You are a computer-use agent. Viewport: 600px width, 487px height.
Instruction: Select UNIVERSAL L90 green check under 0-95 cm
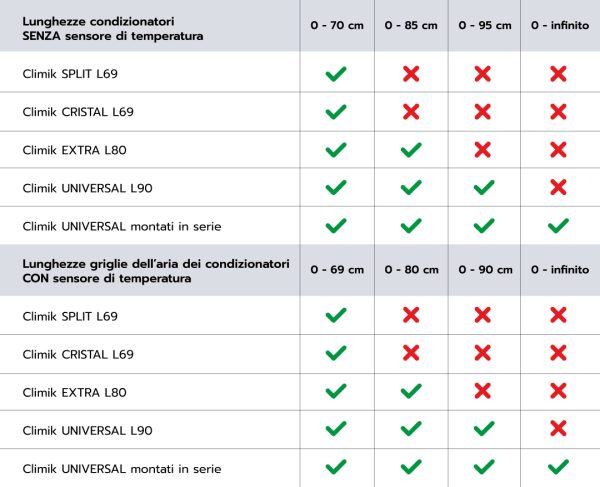click(x=483, y=187)
